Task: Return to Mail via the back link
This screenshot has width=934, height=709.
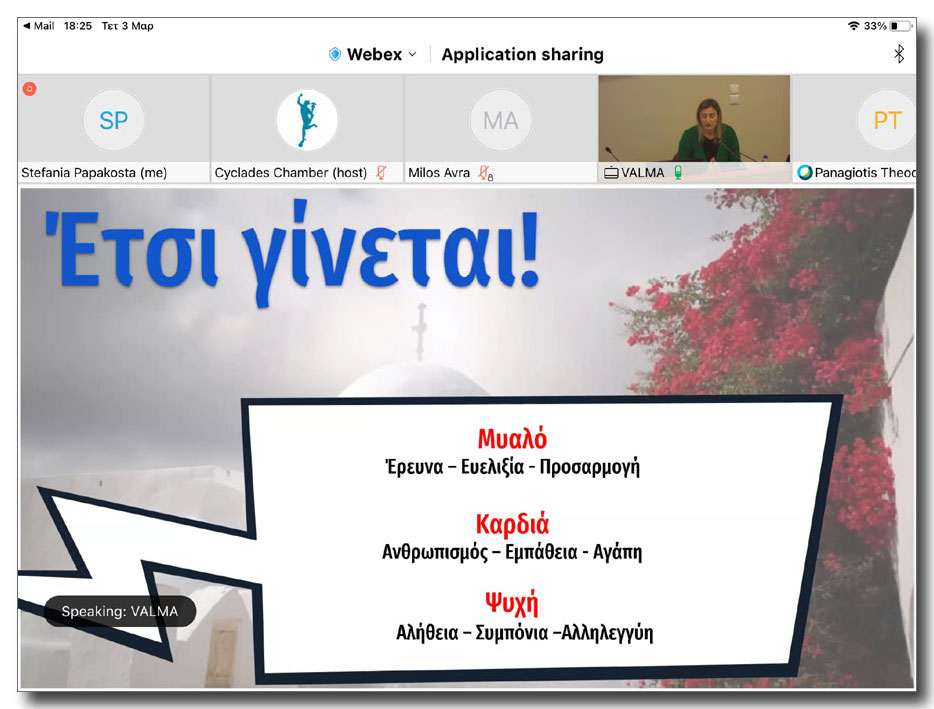Action: (38, 25)
